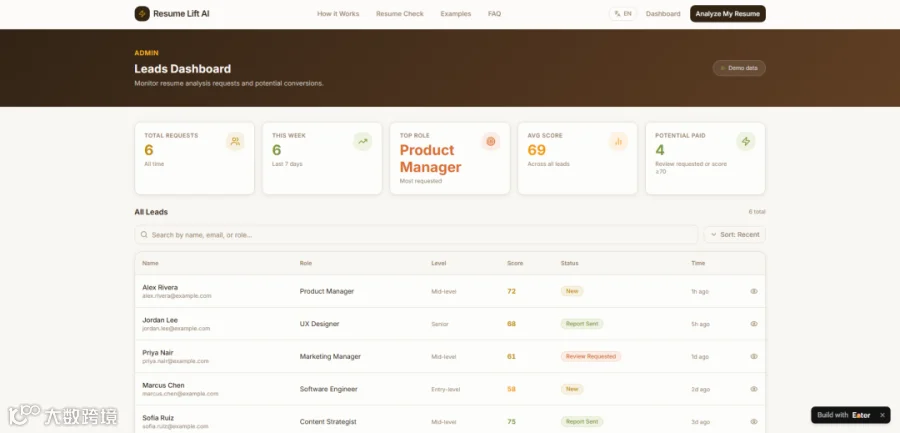
Task: Click the Senior level cell
Action: coord(440,324)
